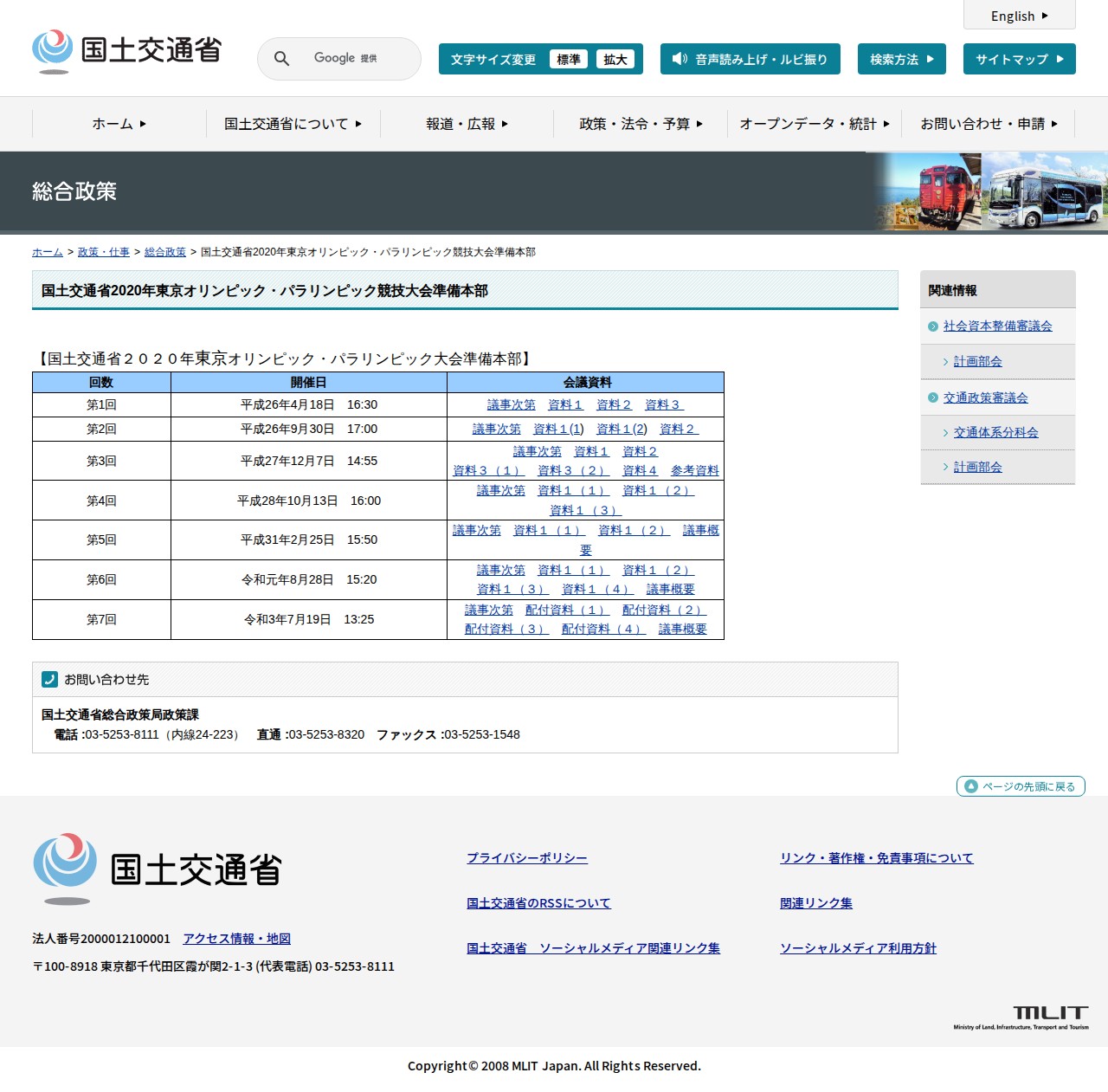Click the MLIT logo in the header
Image resolution: width=1108 pixels, height=1092 pixels.
pos(127,51)
